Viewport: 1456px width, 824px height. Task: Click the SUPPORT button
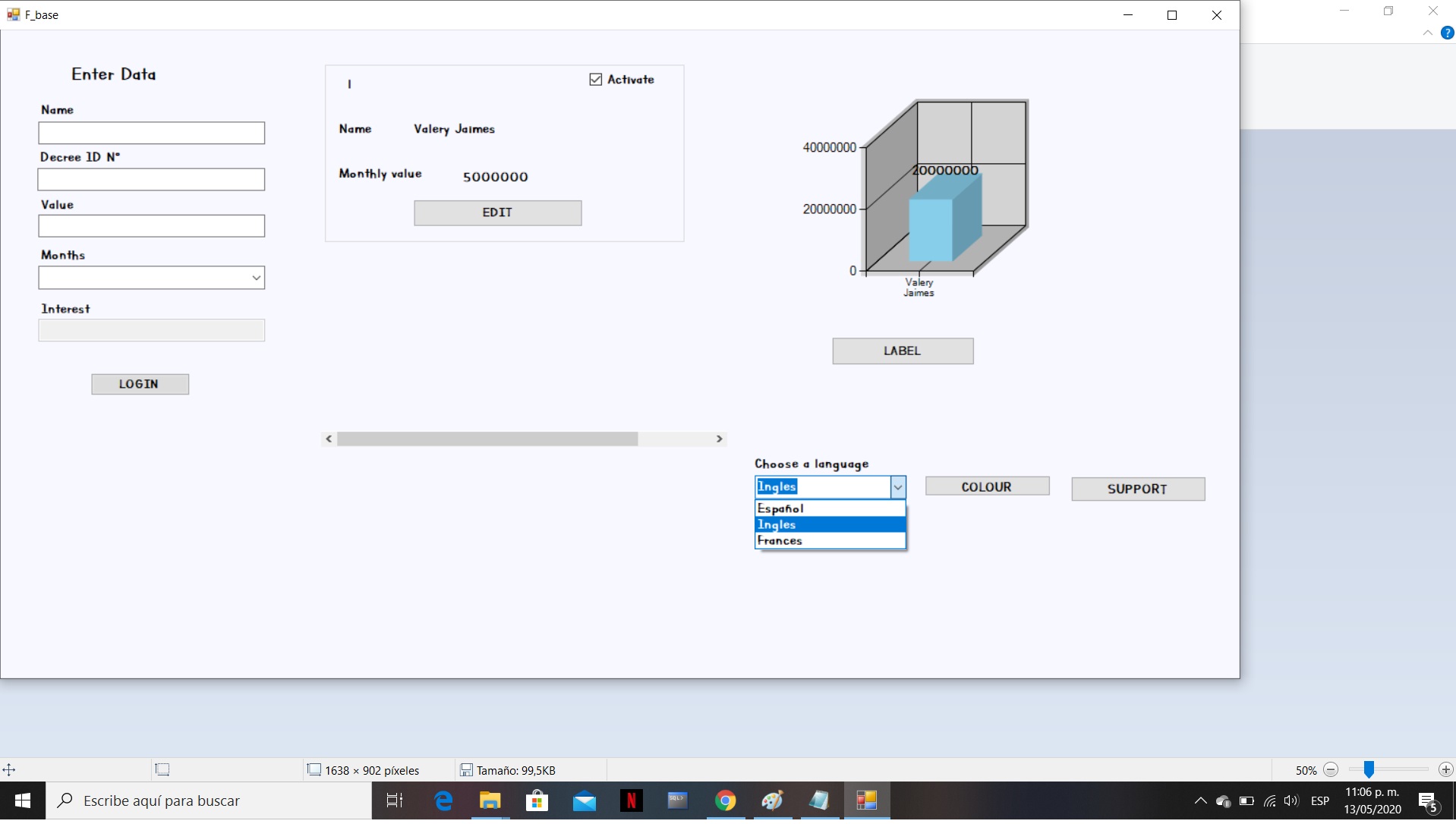pyautogui.click(x=1138, y=489)
